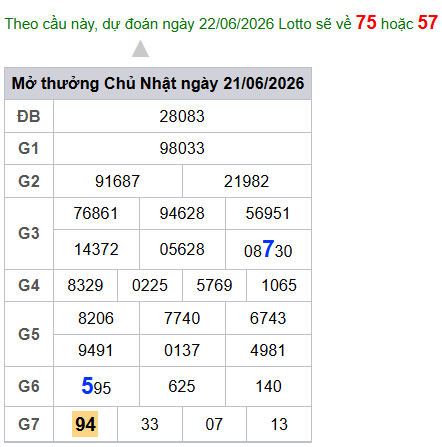Viewport: 442px width, 447px height.
Task: Select the G4 number 0225
Action: pos(150,285)
